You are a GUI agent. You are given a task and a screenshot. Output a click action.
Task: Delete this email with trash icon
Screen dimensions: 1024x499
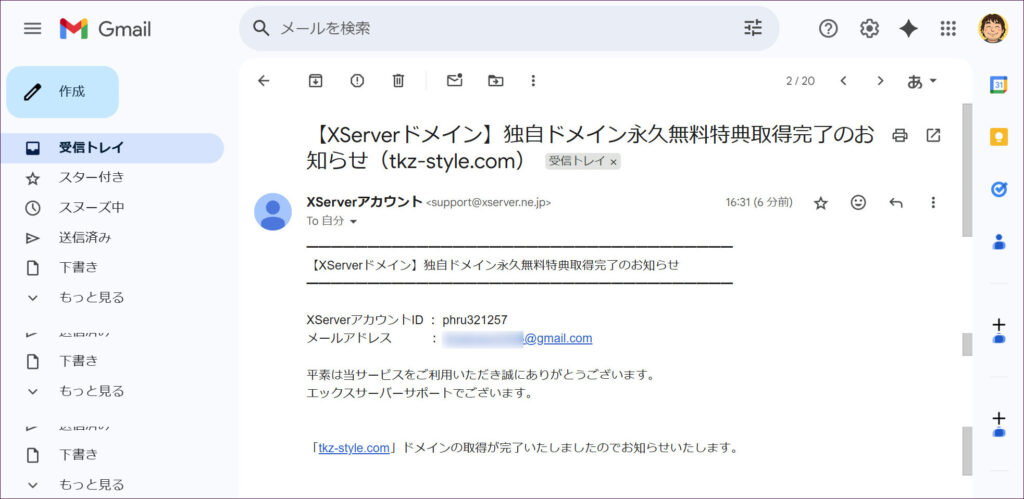click(x=398, y=81)
